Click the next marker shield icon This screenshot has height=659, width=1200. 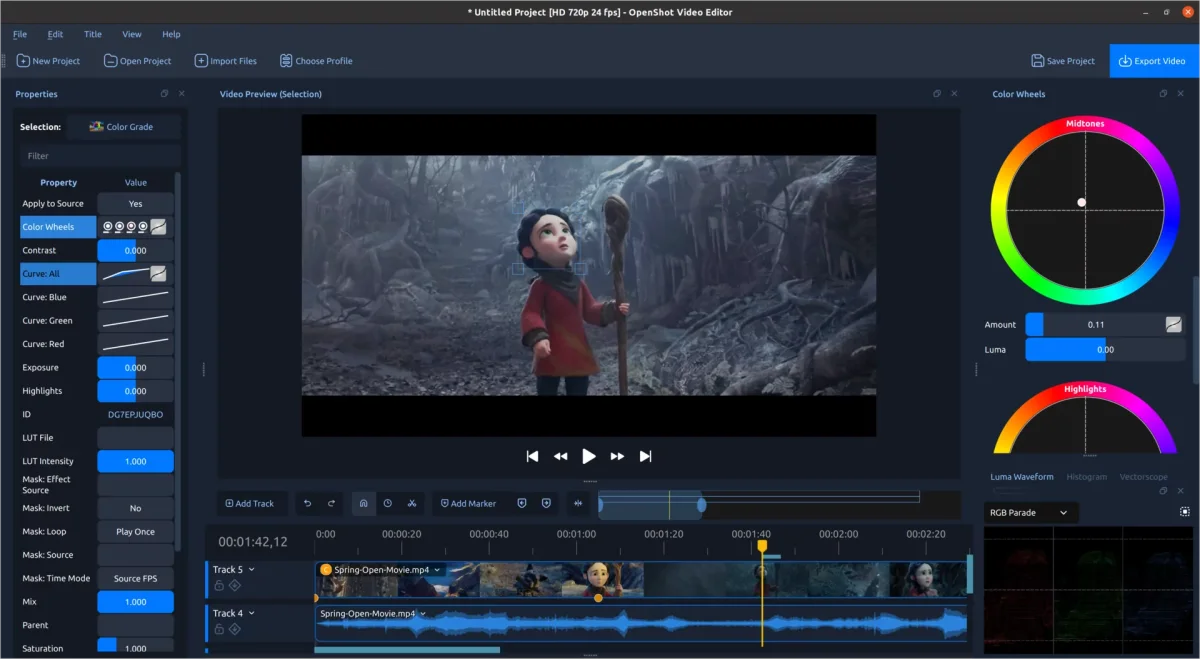coord(546,503)
